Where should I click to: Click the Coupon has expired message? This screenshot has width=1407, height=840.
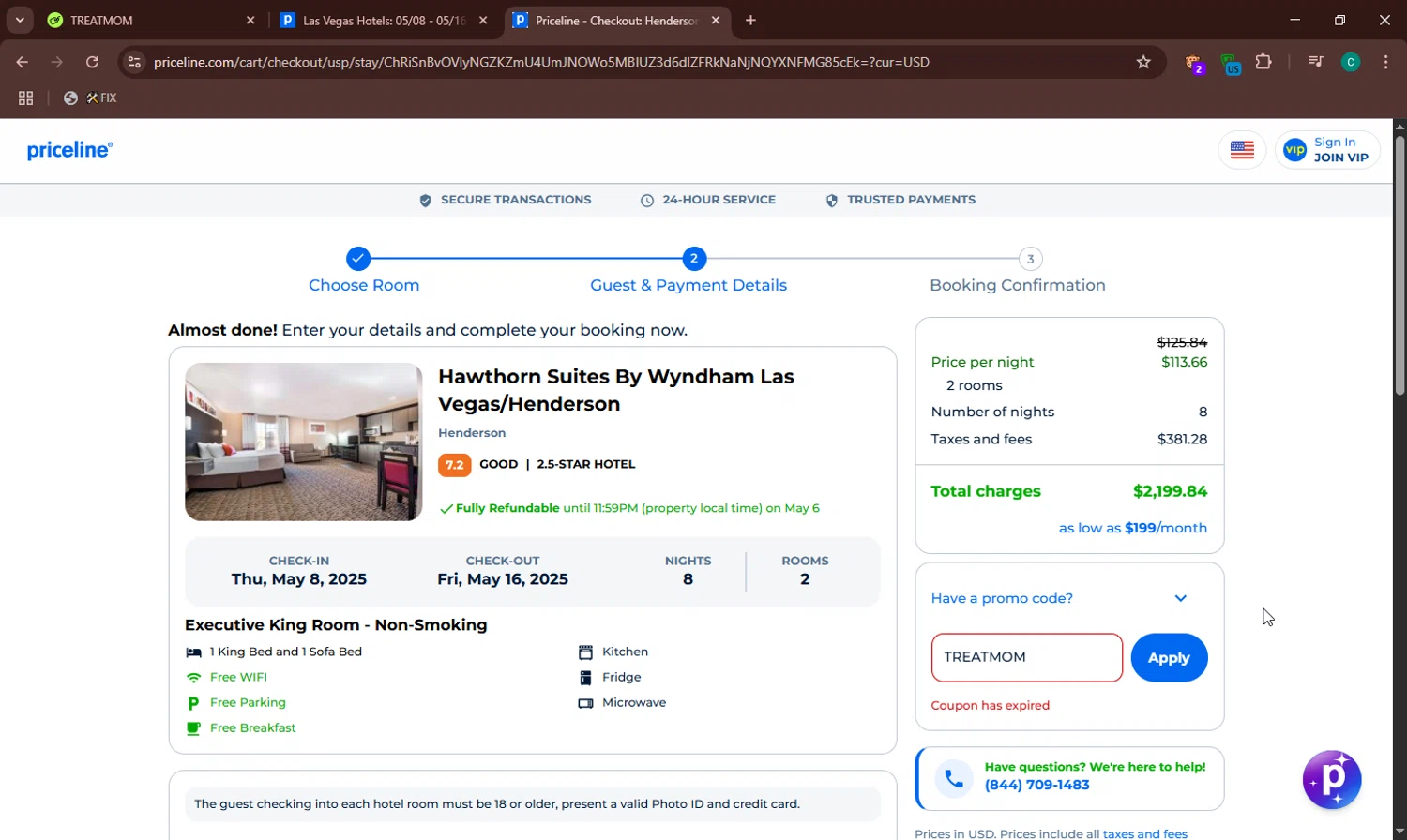click(991, 706)
